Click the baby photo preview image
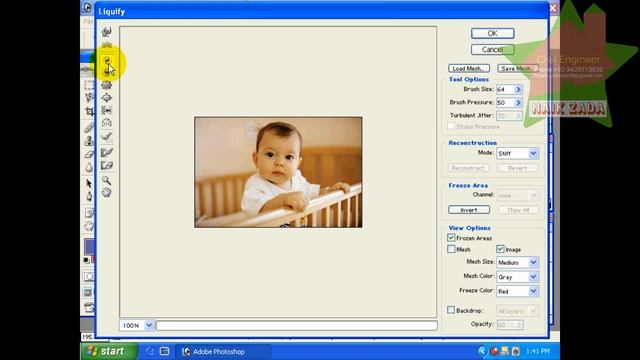This screenshot has height=360, width=640. [278, 172]
